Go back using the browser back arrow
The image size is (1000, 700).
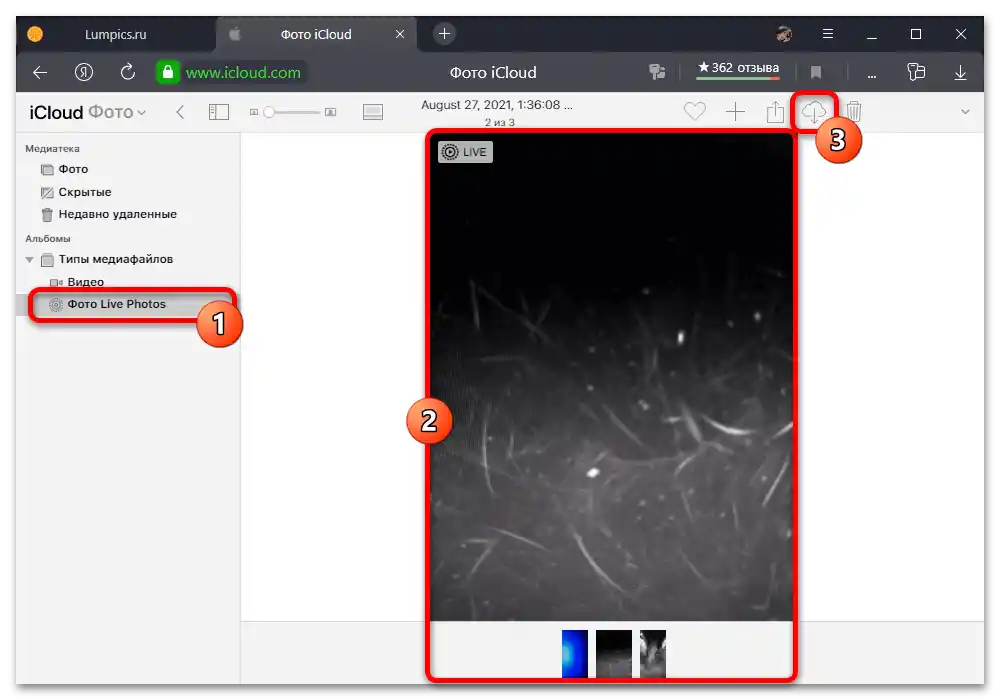(x=40, y=72)
